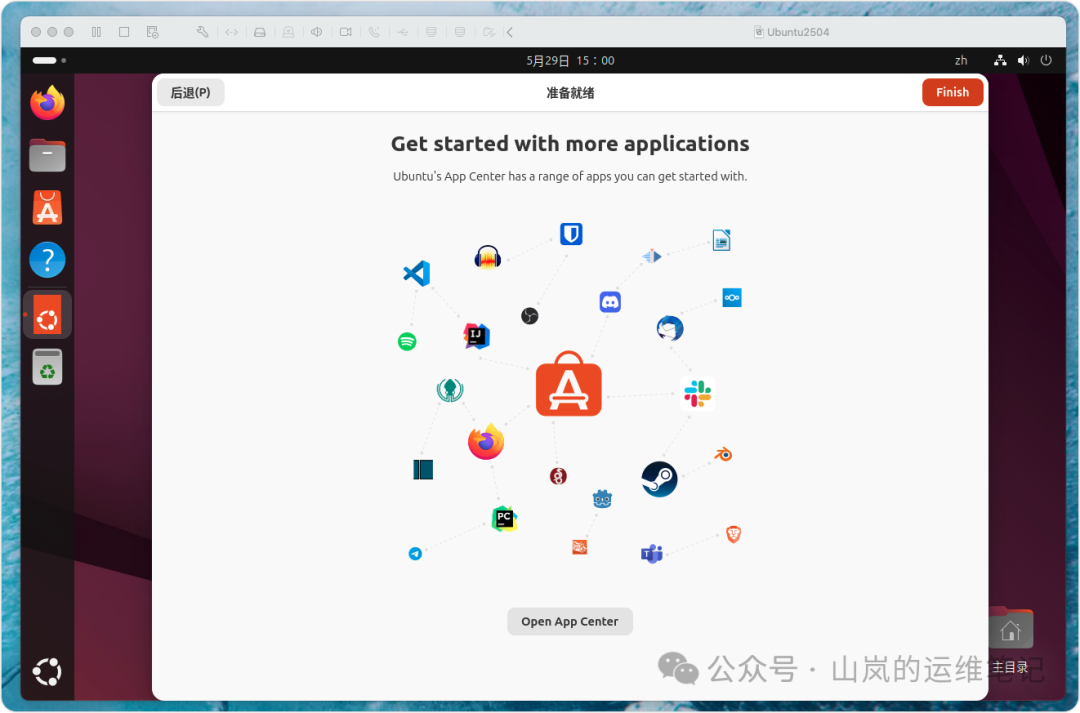Click the IntelliJ IDEA icon
The height and width of the screenshot is (713, 1080).
(x=476, y=335)
